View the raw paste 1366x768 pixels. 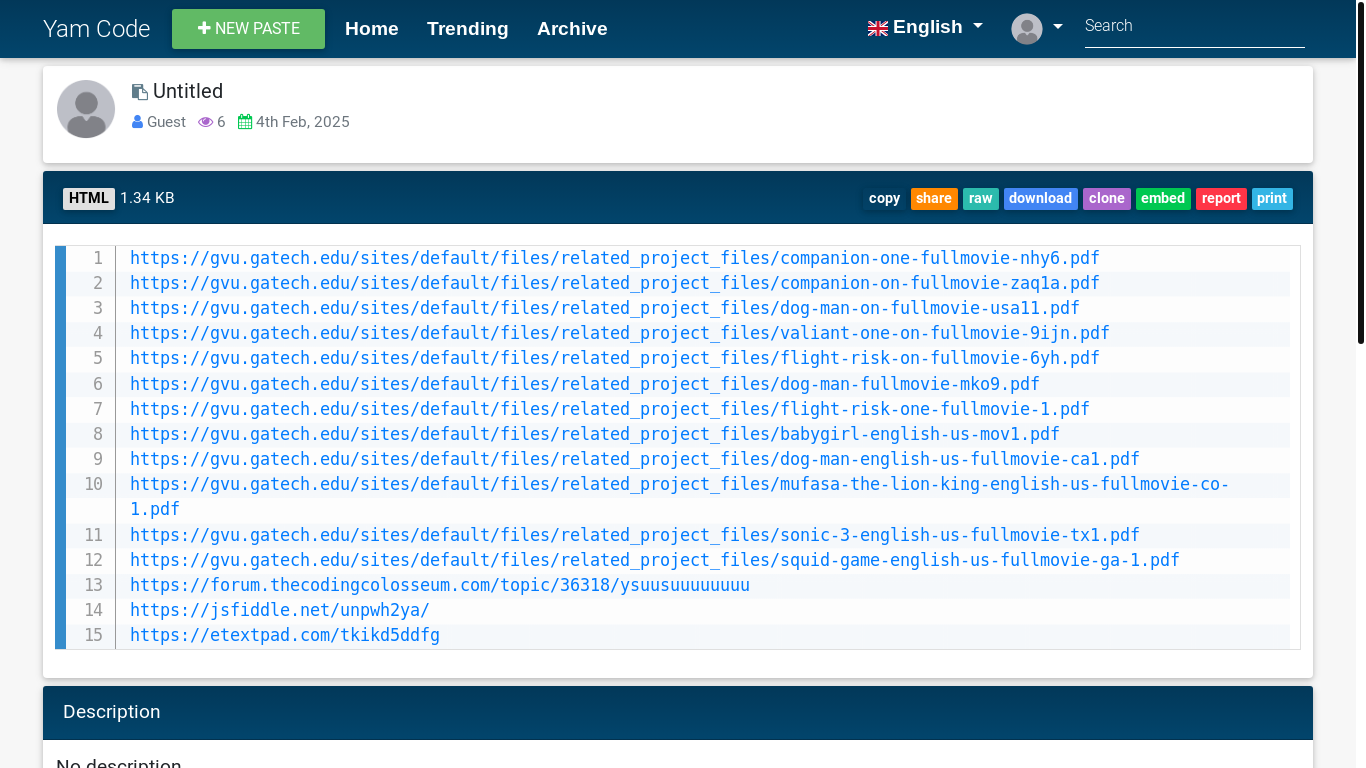coord(981,199)
